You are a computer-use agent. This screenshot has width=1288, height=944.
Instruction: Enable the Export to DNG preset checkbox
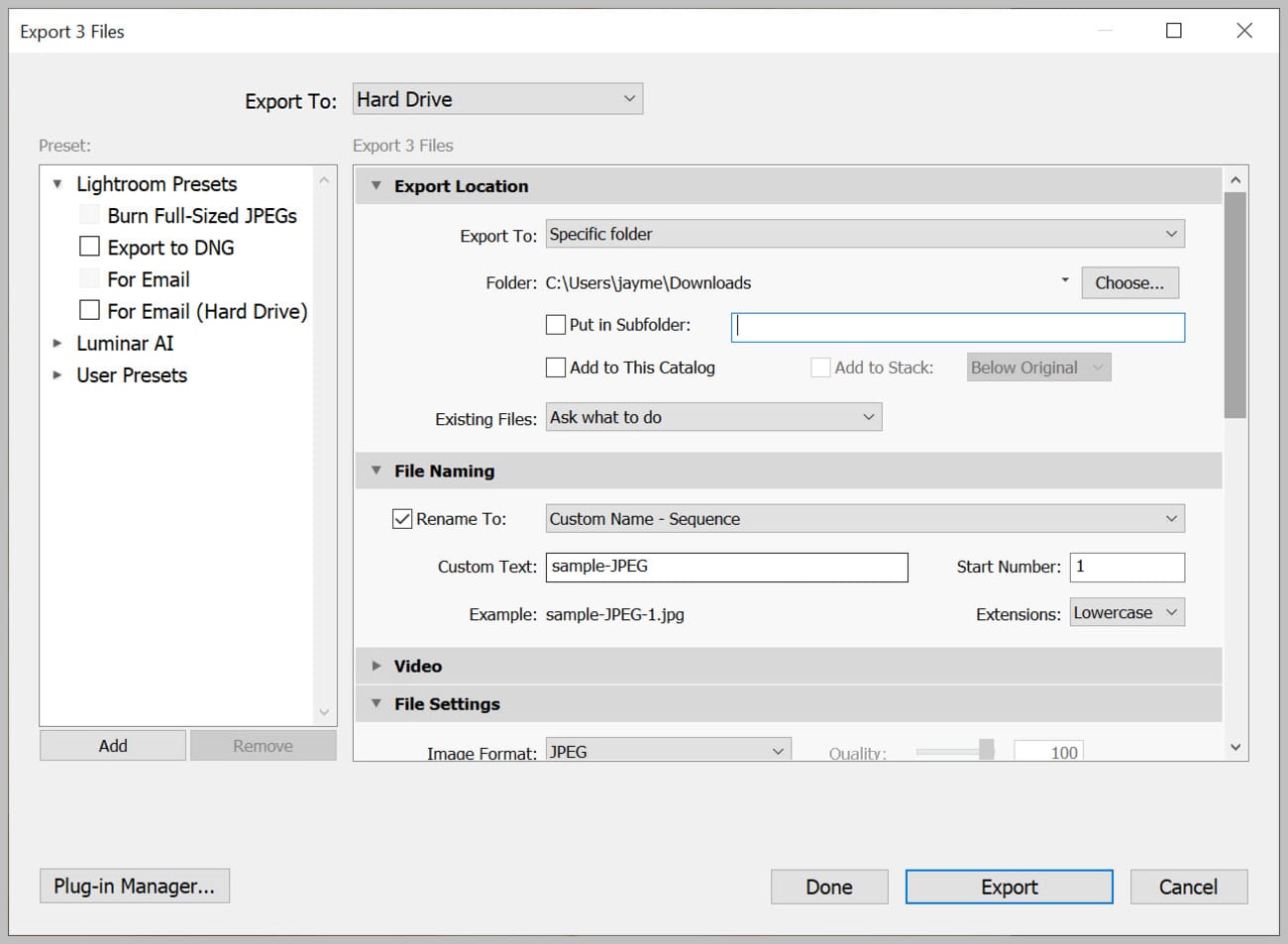89,246
